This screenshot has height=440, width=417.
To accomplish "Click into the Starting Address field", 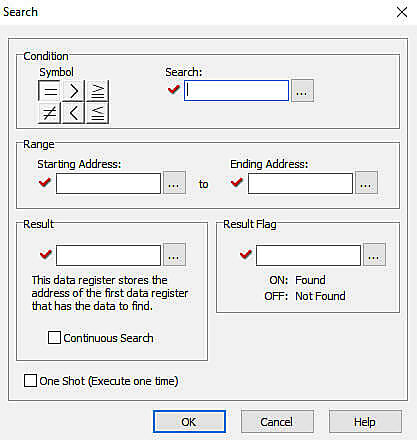I will 108,183.
